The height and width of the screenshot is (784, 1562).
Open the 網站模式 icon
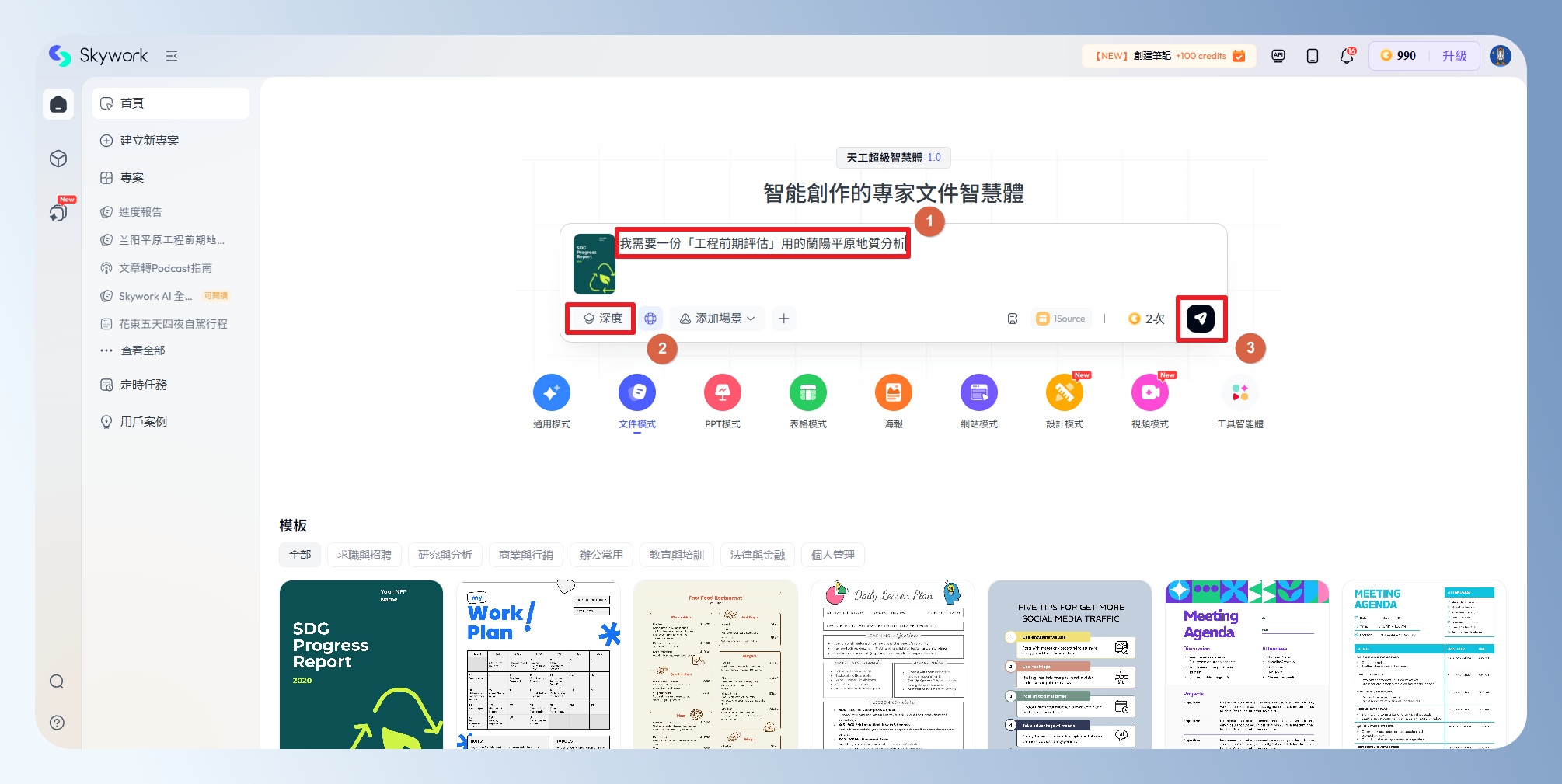978,393
